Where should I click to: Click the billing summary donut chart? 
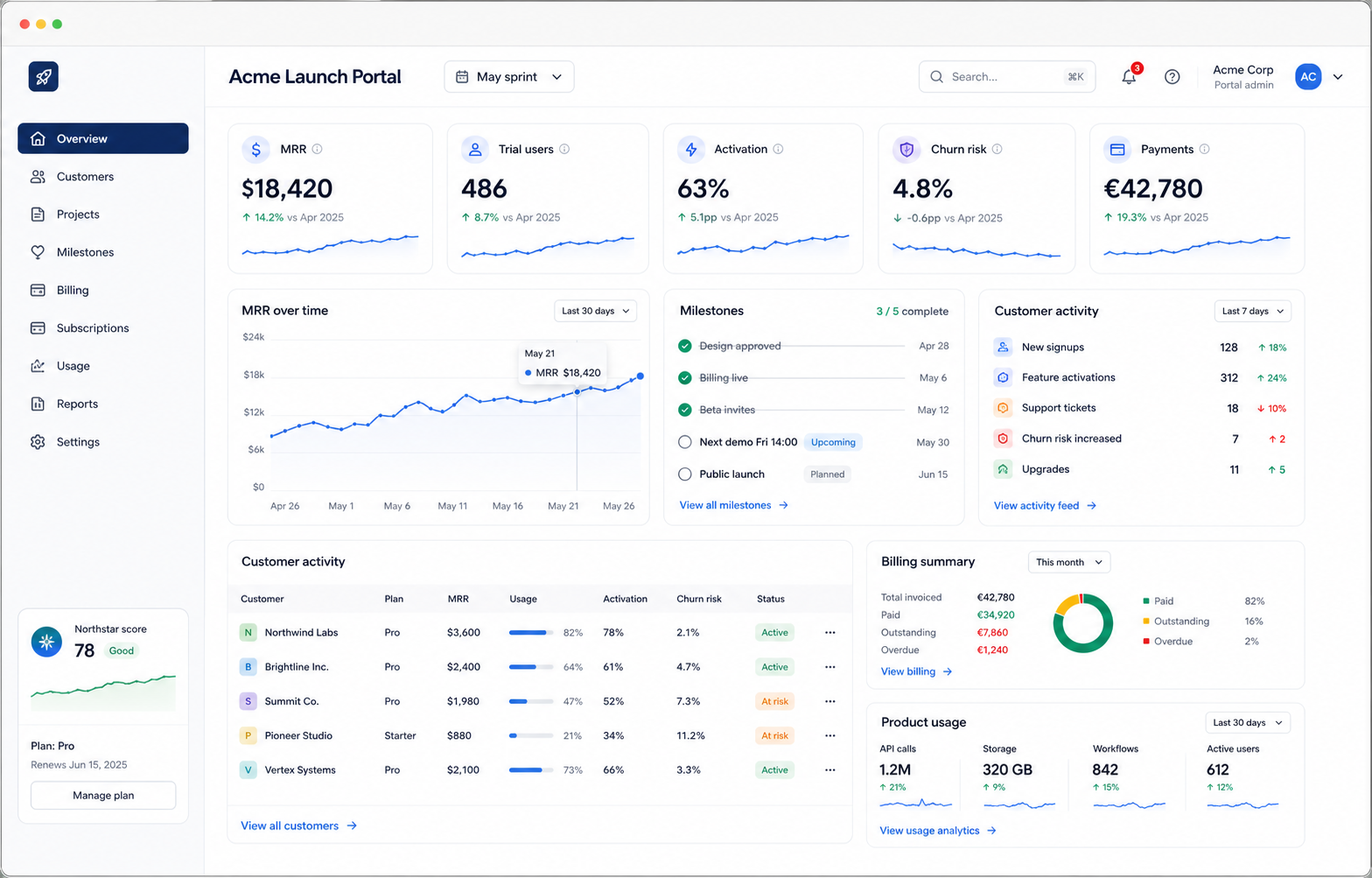tap(1082, 623)
